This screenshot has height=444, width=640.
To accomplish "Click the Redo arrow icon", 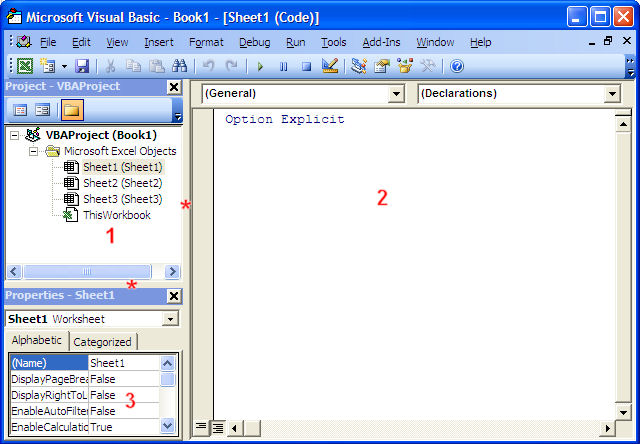I will [231, 66].
